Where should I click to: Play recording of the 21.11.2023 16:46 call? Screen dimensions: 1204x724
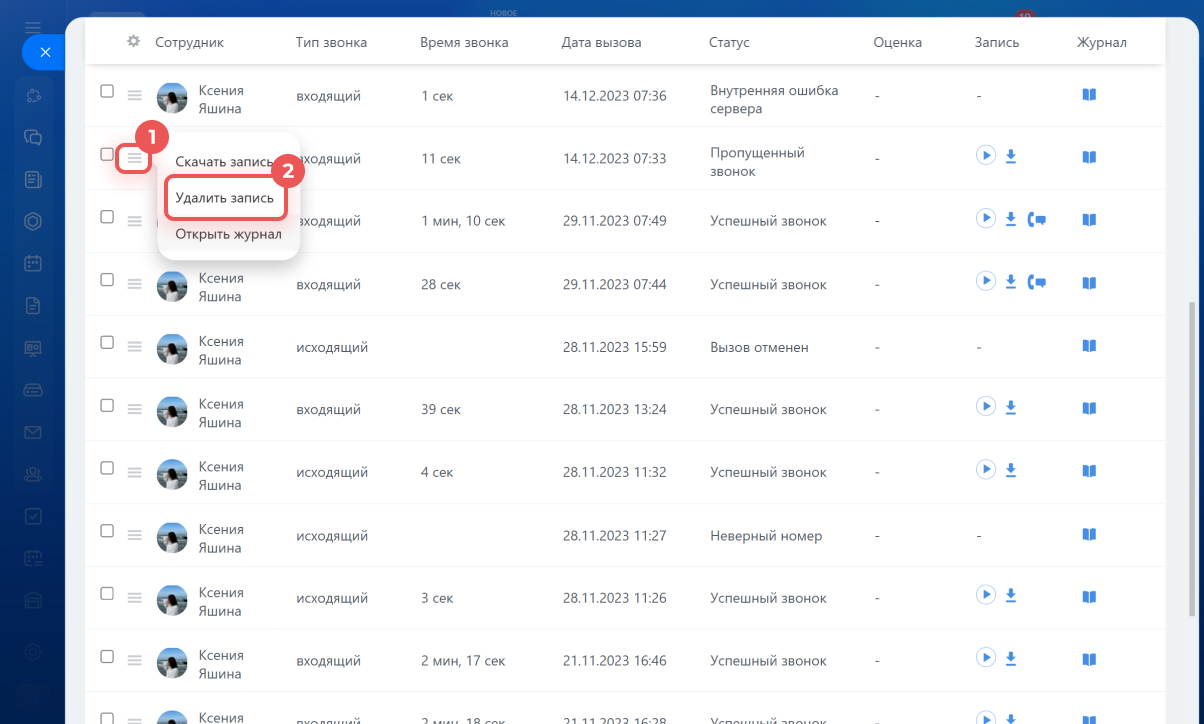coord(986,657)
